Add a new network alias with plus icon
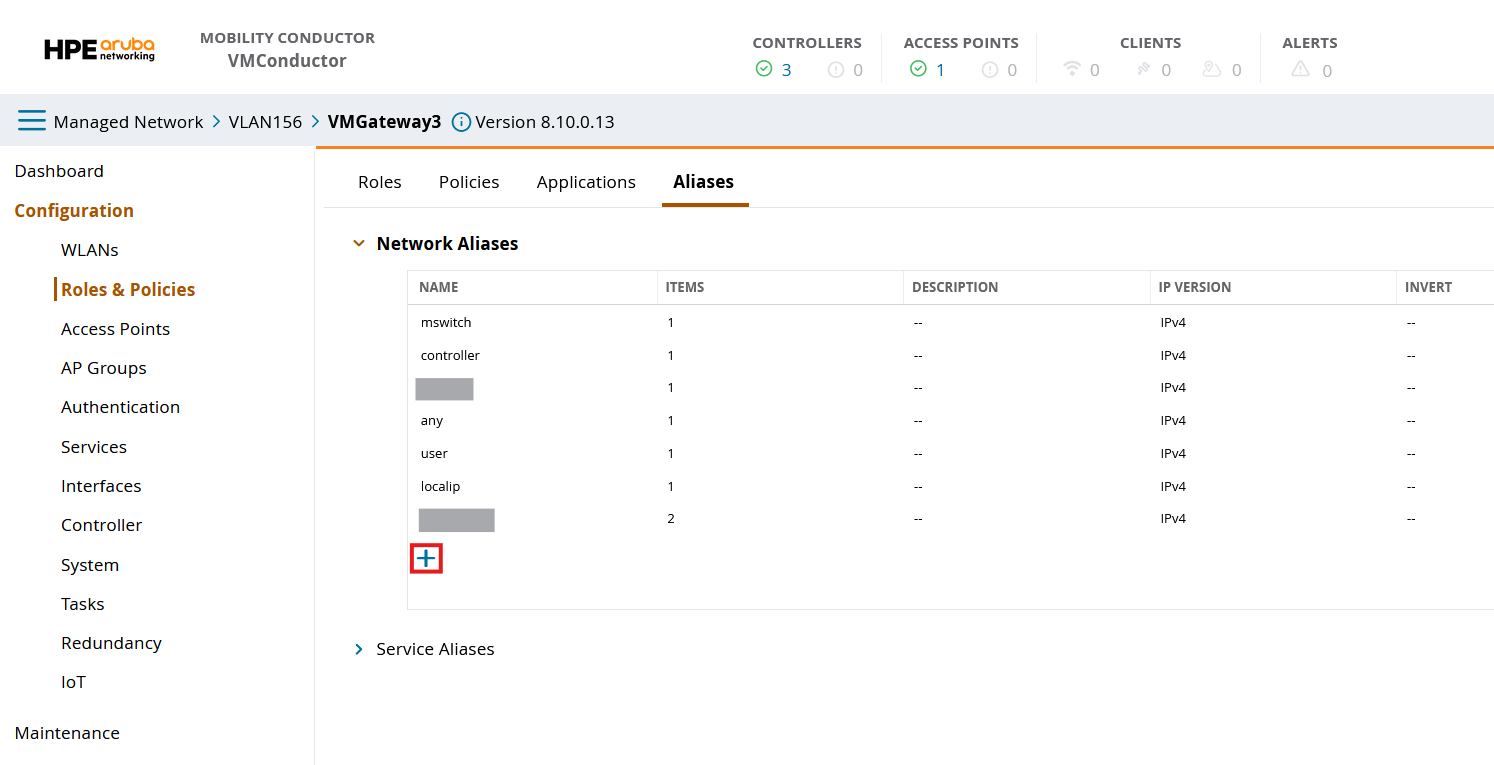 (x=426, y=559)
